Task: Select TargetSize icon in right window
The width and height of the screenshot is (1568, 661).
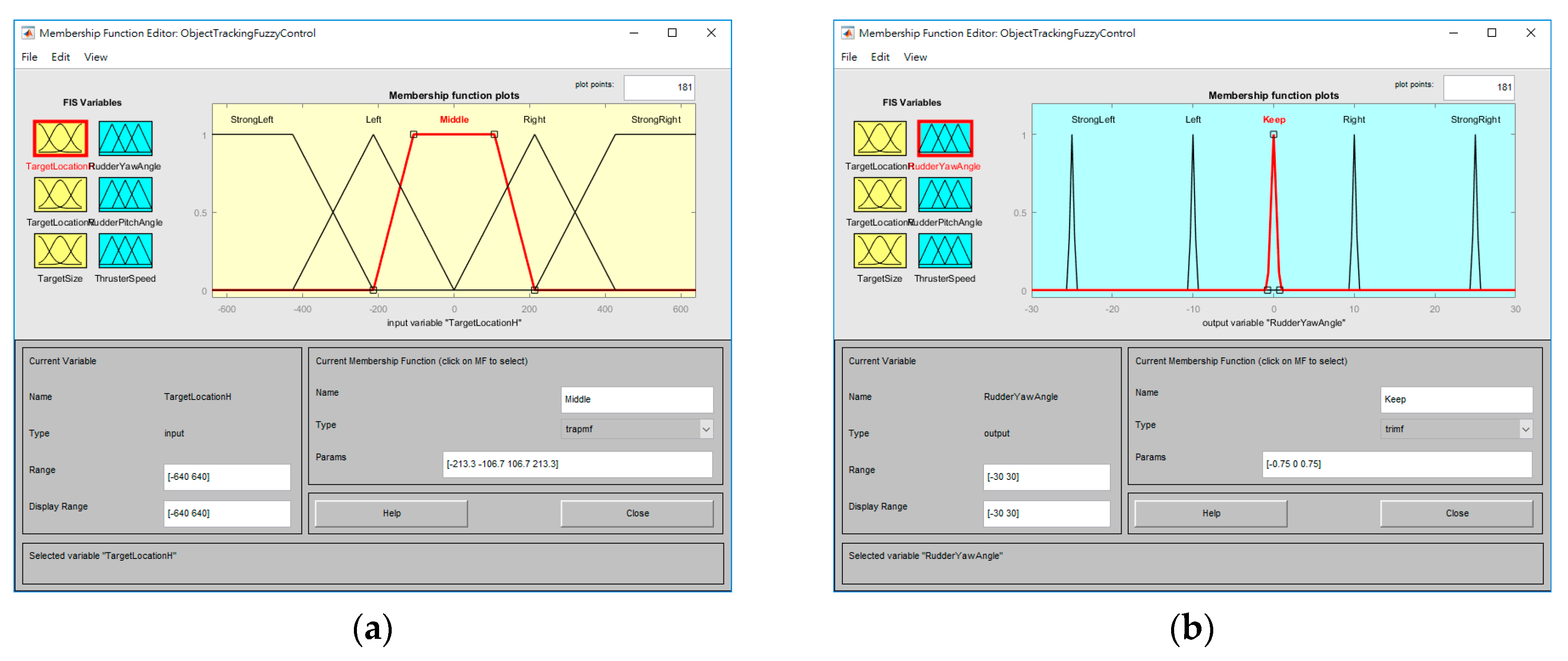Action: tap(880, 251)
